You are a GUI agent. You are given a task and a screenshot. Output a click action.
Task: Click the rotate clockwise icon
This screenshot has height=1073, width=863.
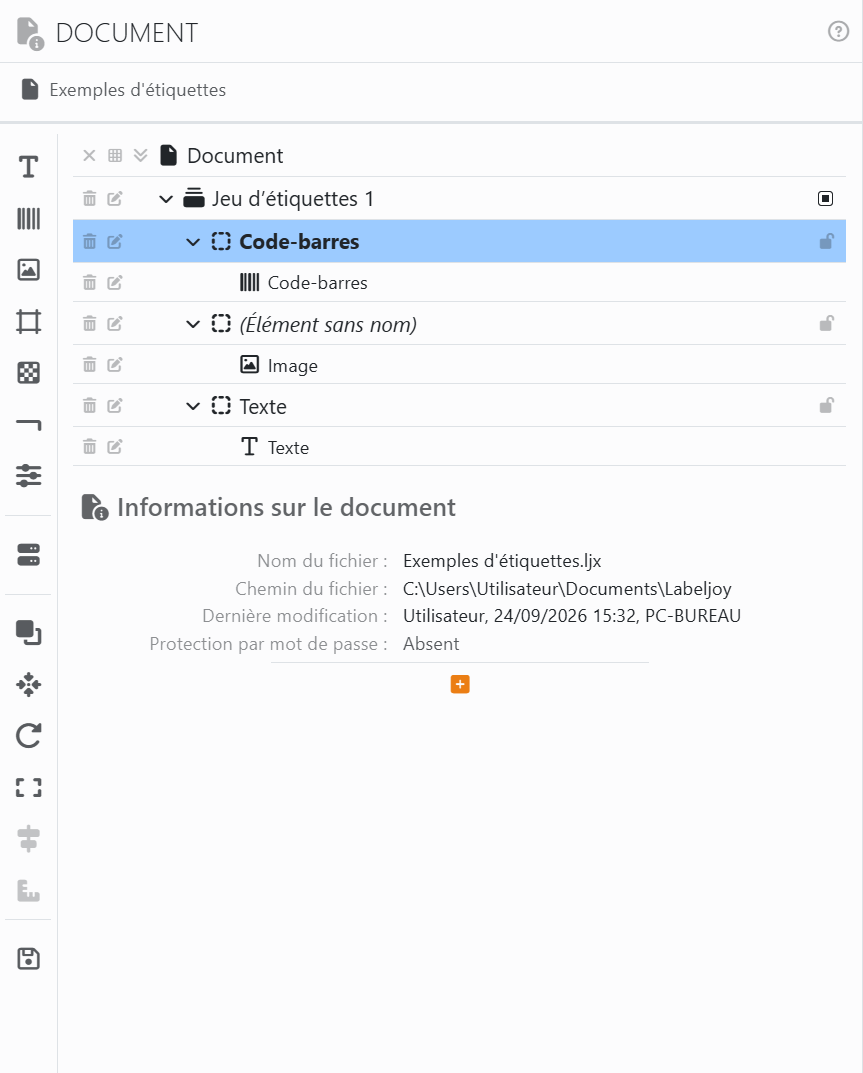[x=28, y=736]
